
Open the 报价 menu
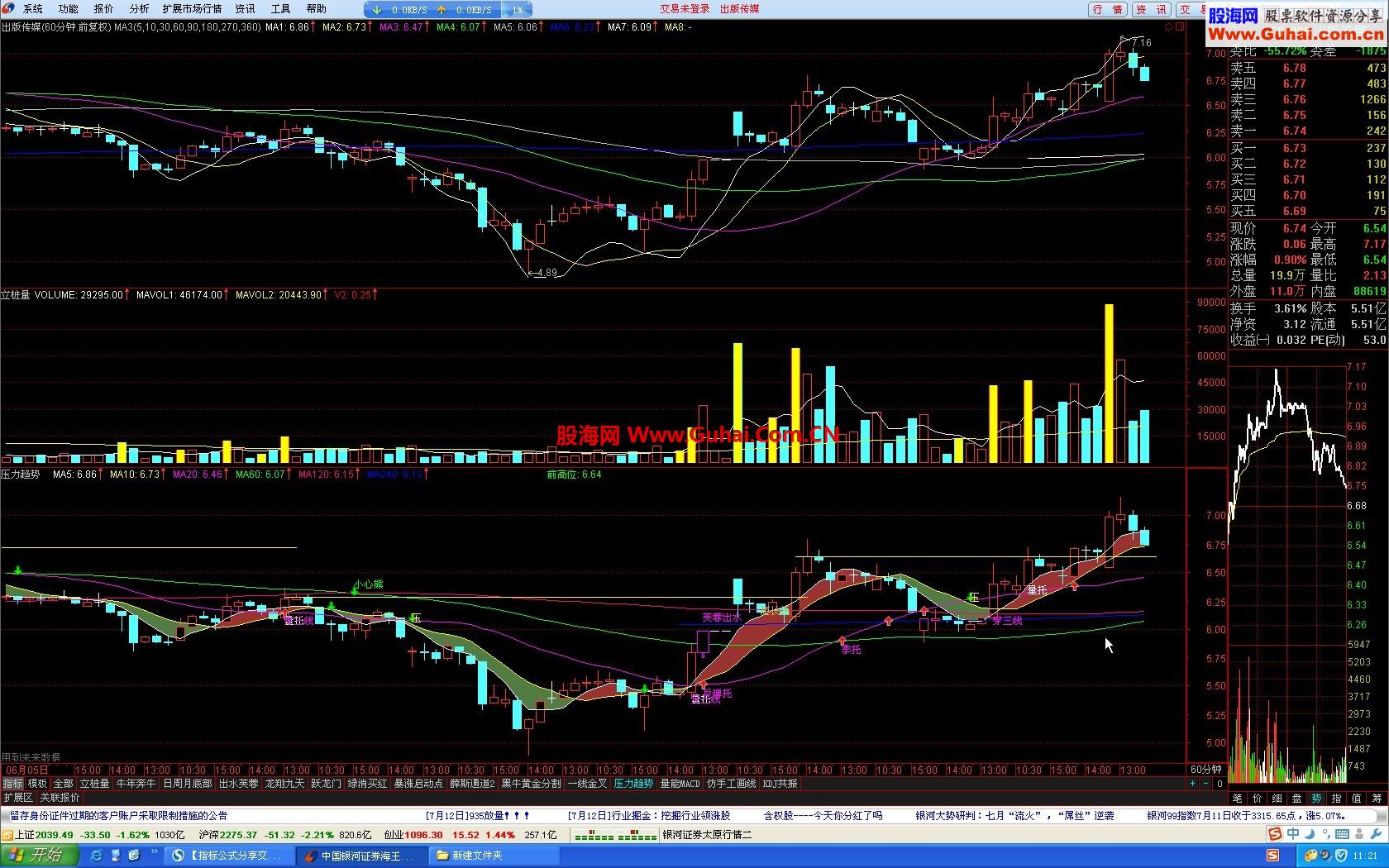coord(103,9)
